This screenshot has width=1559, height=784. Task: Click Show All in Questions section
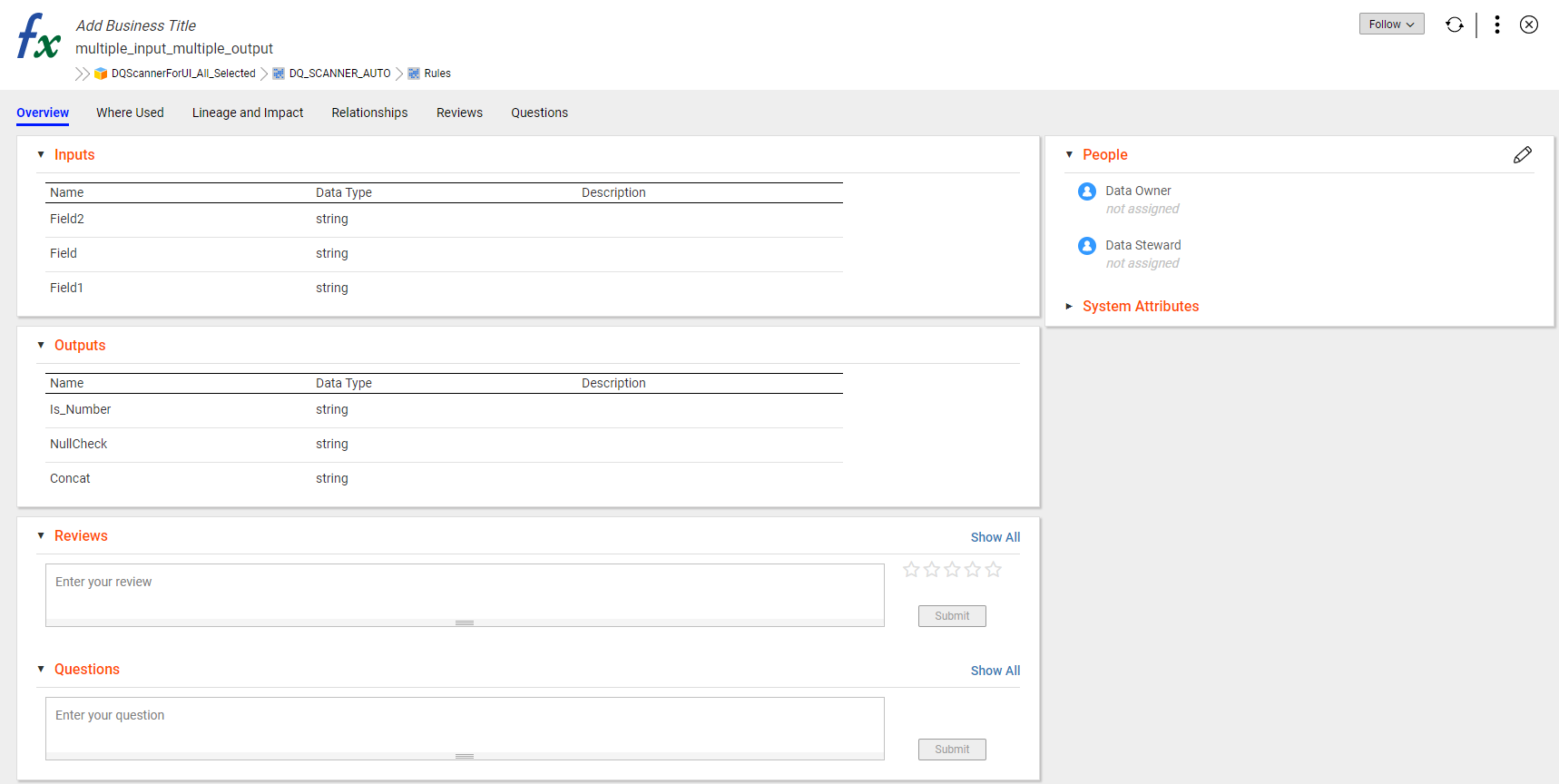point(995,671)
